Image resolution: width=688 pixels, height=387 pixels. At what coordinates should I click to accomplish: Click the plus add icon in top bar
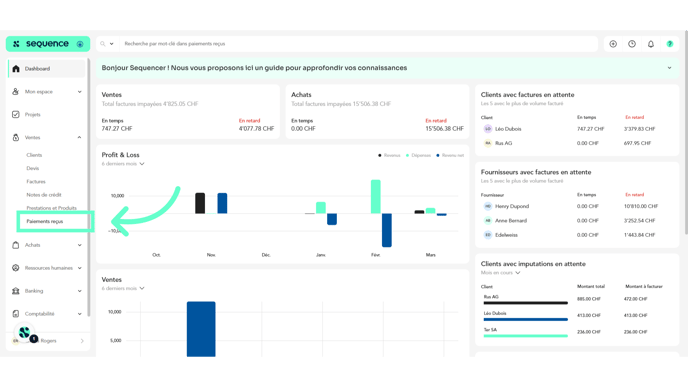[613, 44]
